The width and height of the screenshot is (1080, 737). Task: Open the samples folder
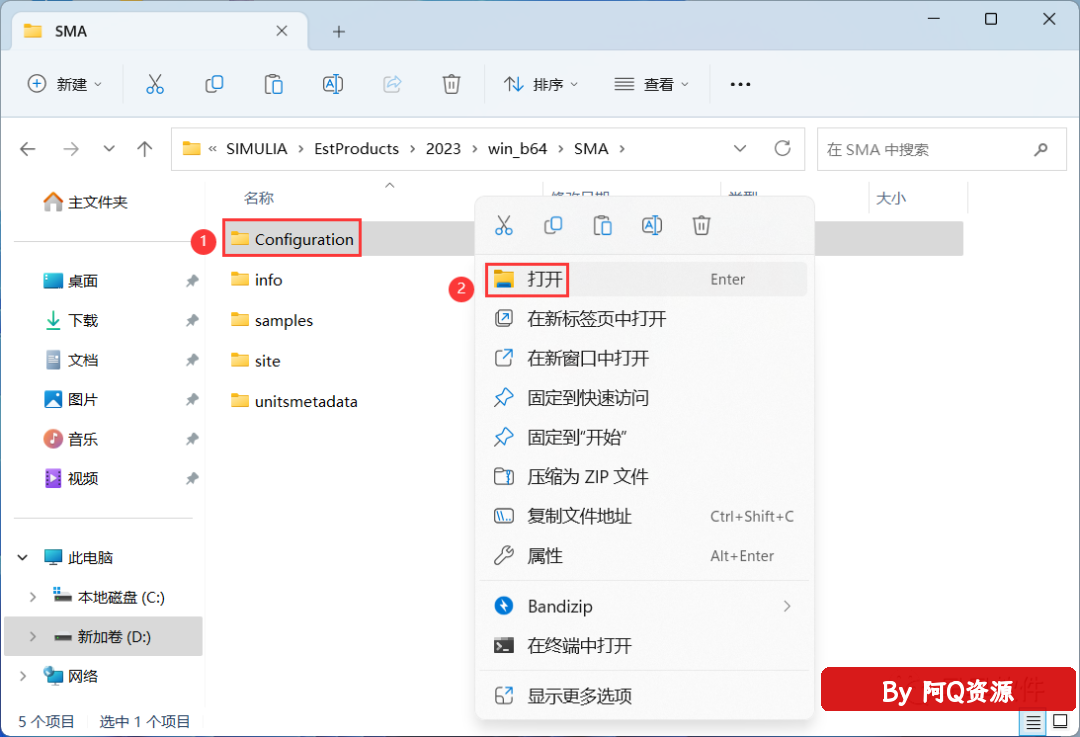click(x=283, y=320)
